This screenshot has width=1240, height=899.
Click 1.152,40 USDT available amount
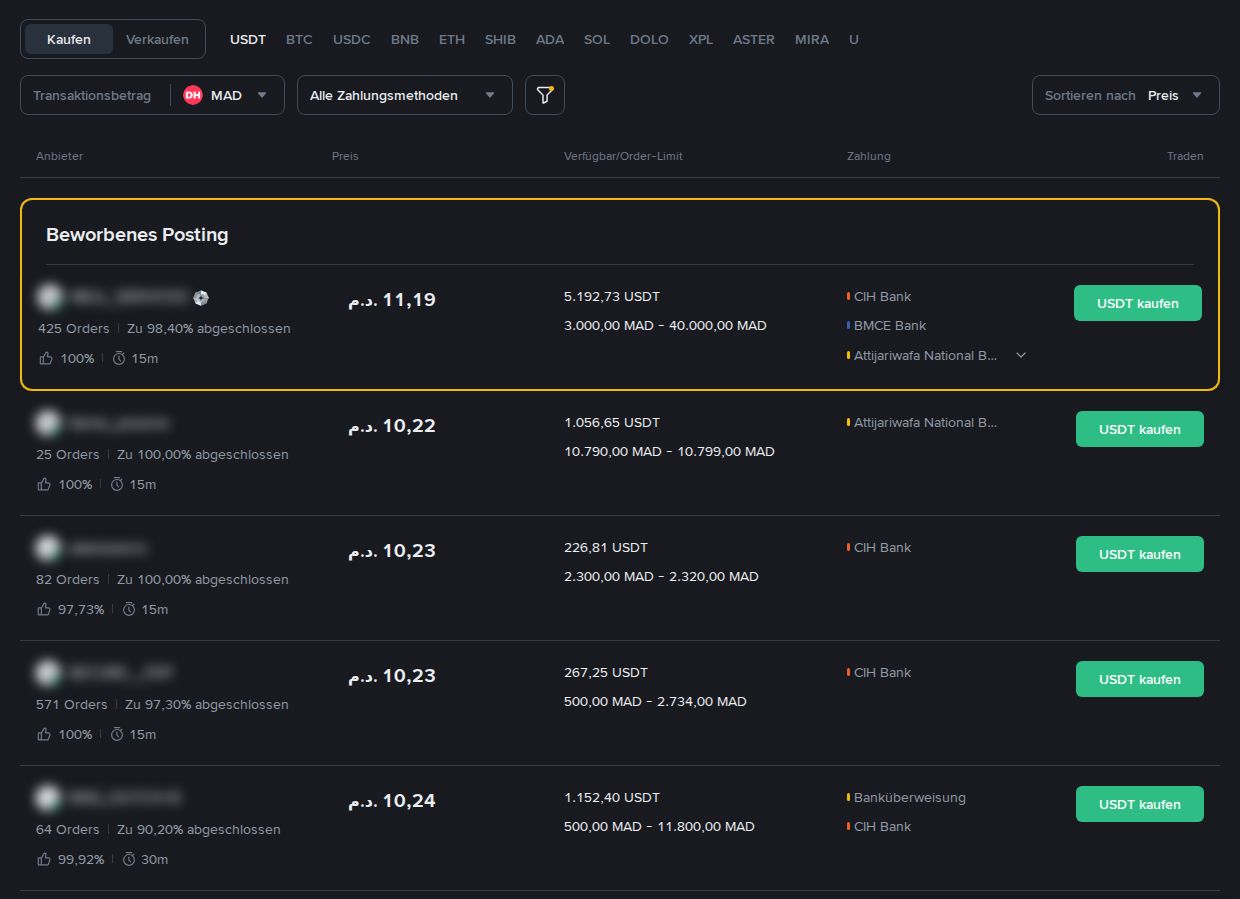[612, 798]
